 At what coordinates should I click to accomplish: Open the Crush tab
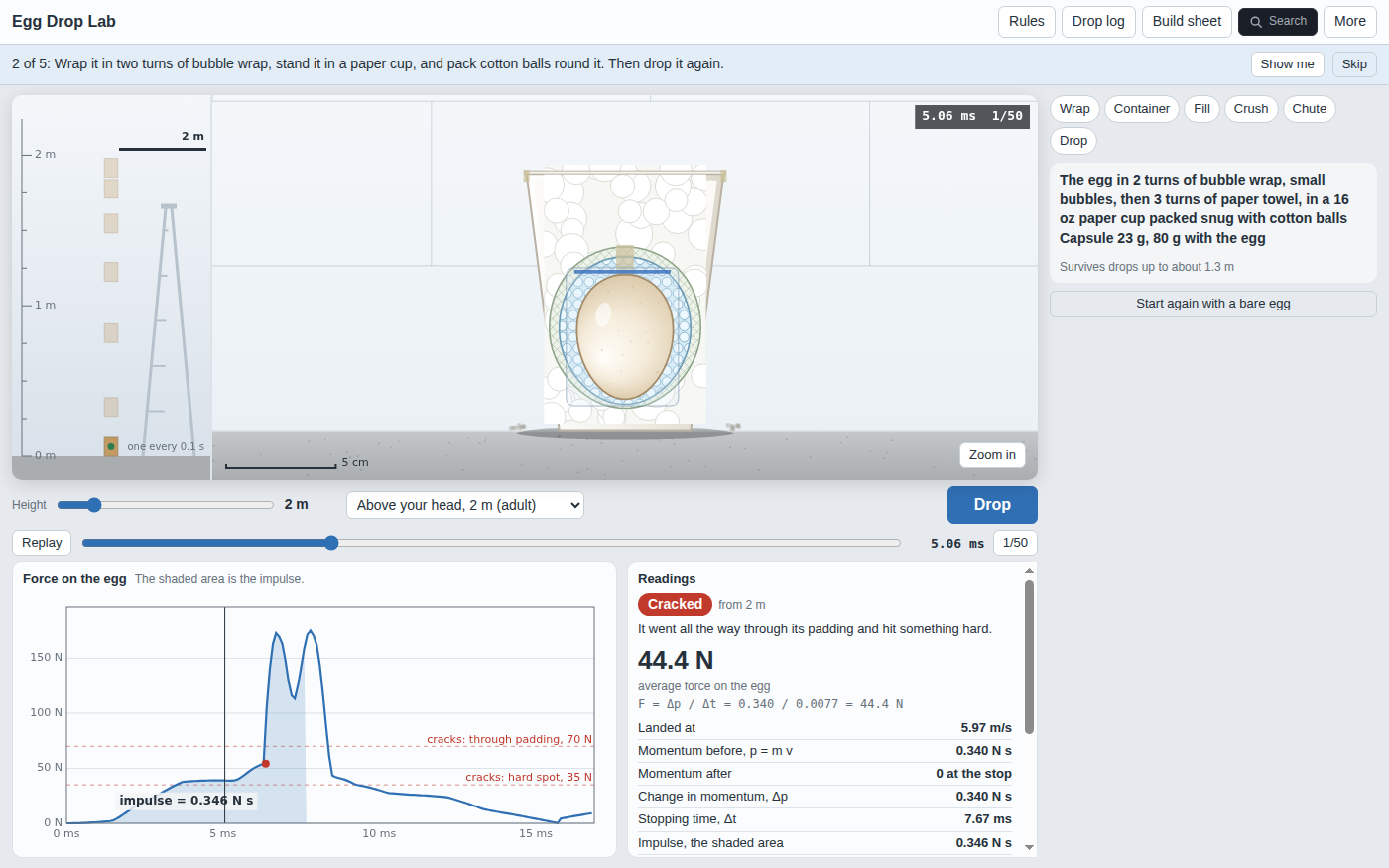(1251, 109)
